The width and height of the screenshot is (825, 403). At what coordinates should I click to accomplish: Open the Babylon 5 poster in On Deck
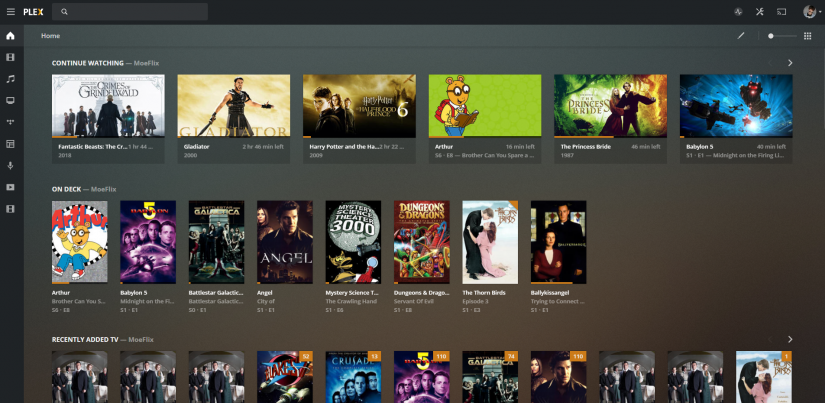click(148, 242)
